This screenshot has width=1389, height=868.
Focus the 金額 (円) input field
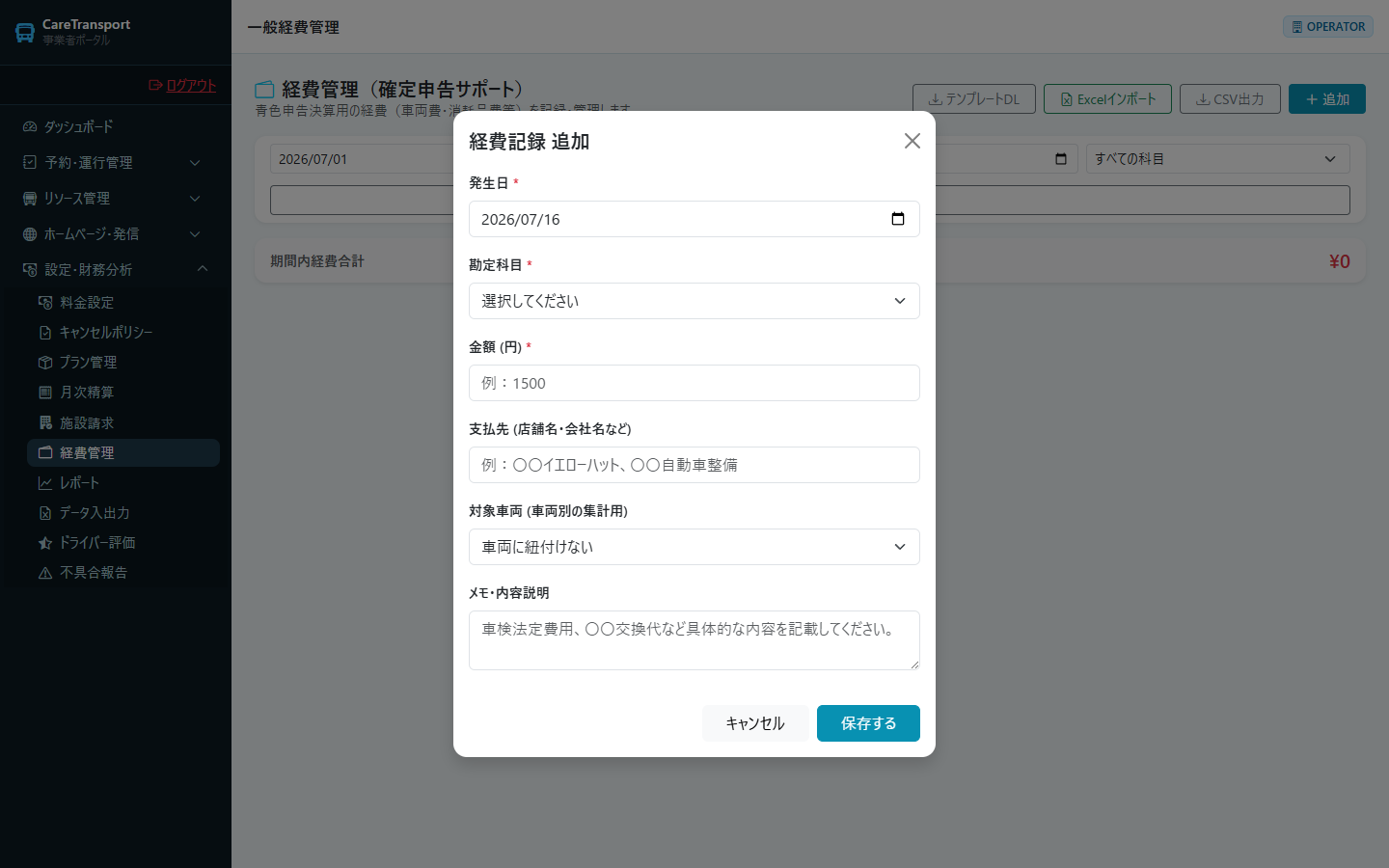(694, 383)
